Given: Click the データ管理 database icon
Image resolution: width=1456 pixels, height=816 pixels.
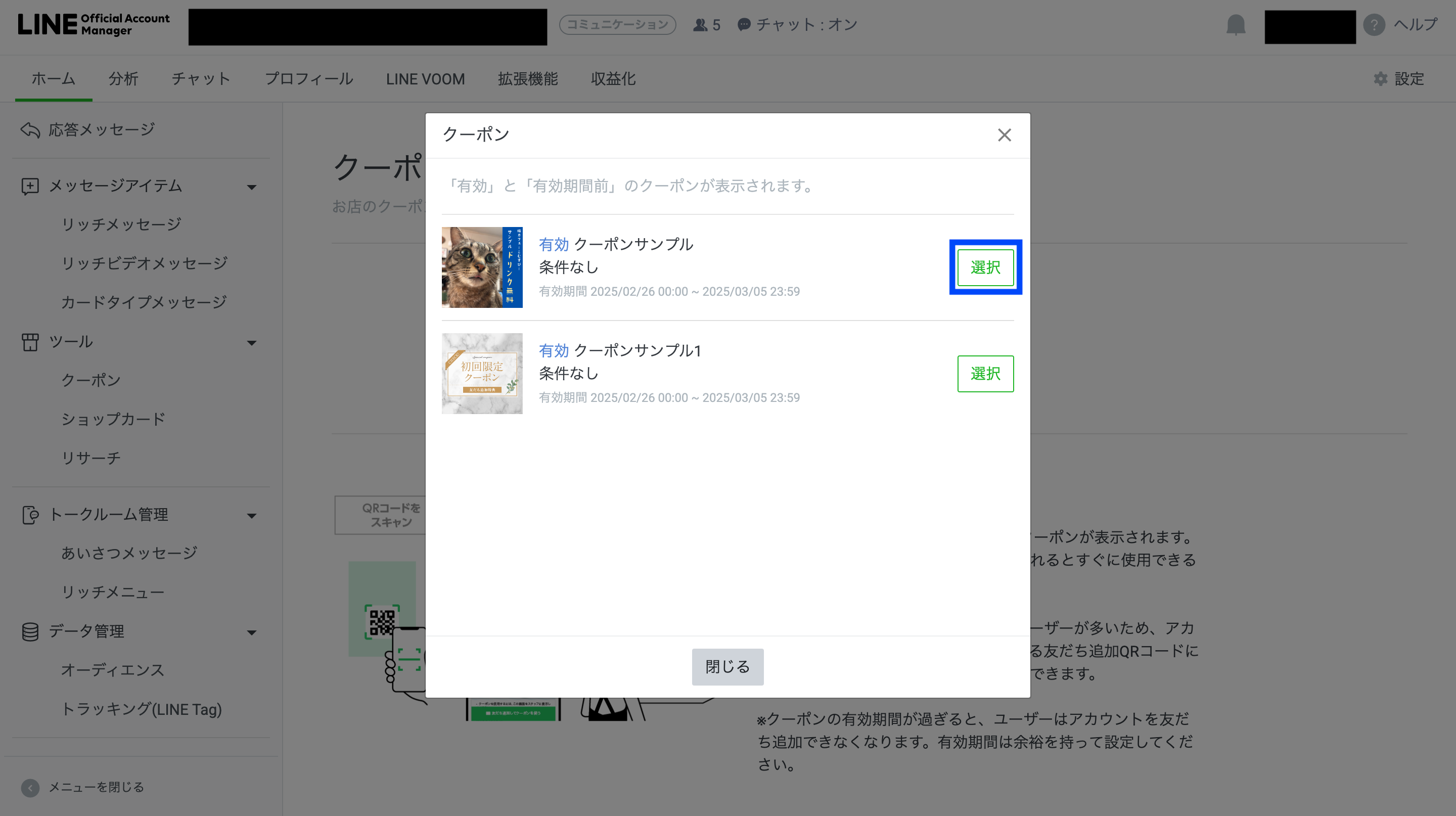Looking at the screenshot, I should point(30,631).
